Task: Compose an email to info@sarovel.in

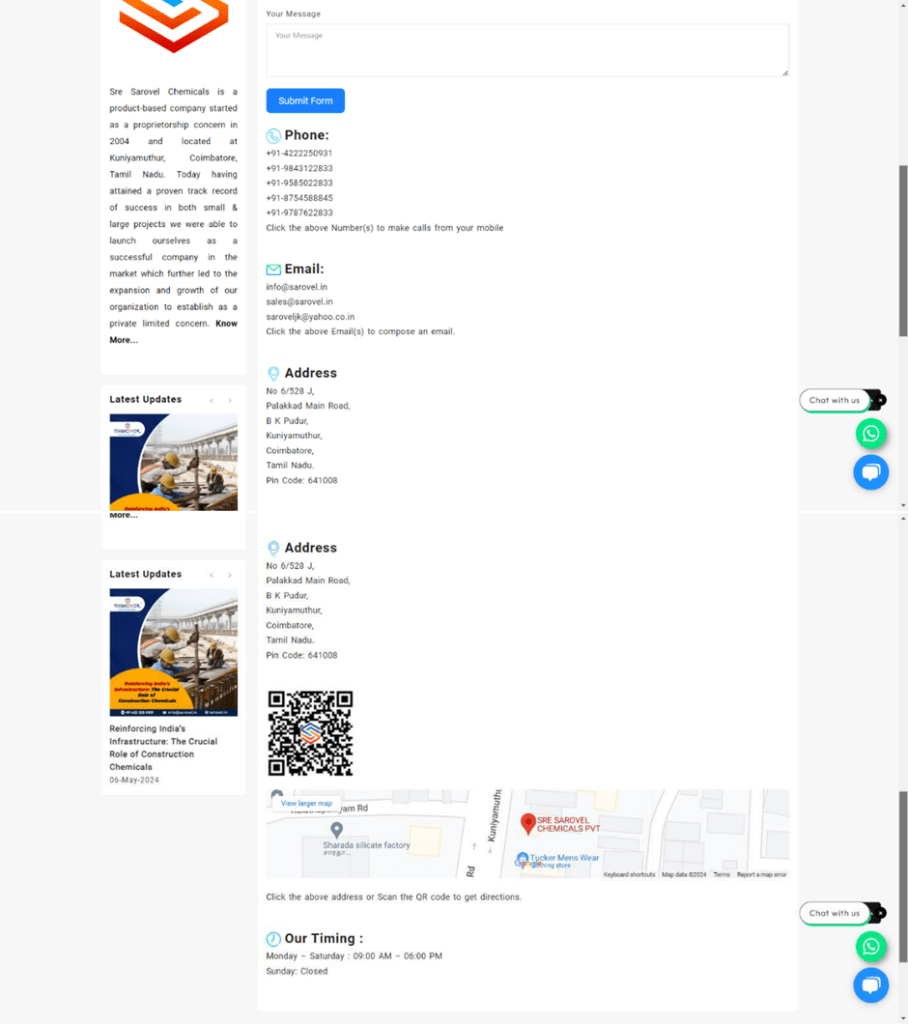Action: coord(297,287)
